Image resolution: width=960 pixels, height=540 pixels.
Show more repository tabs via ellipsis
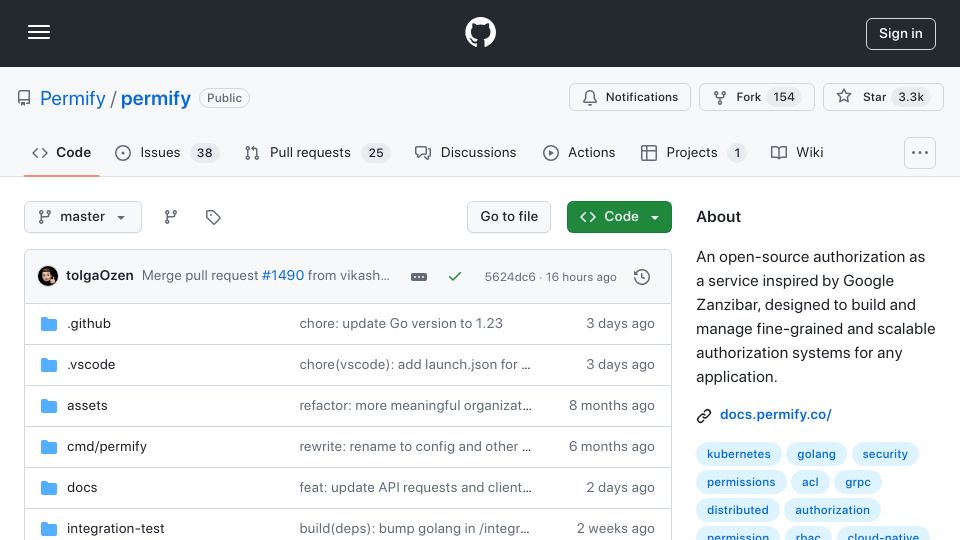[x=920, y=153]
